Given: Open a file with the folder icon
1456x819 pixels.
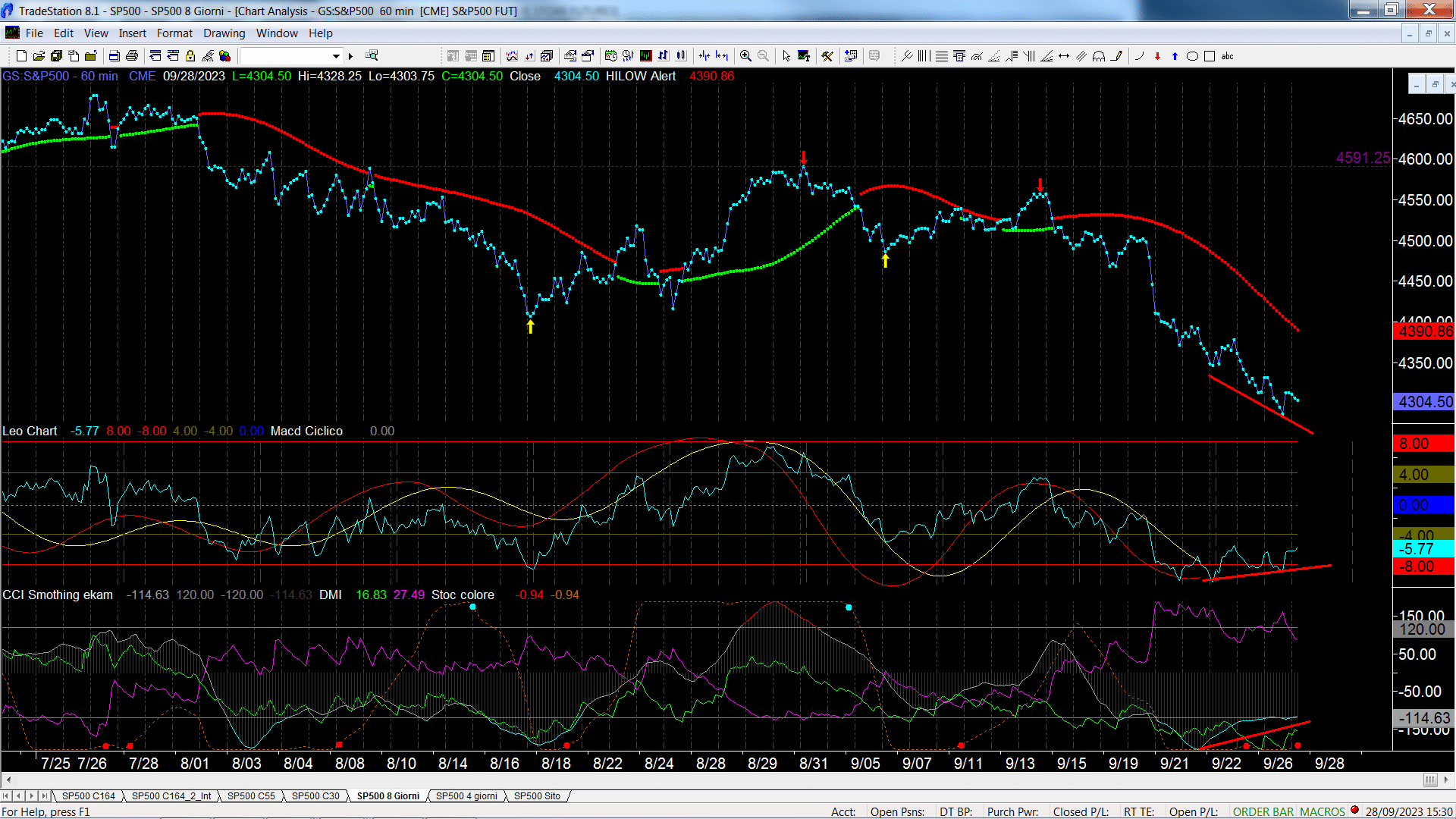Looking at the screenshot, I should pos(39,56).
